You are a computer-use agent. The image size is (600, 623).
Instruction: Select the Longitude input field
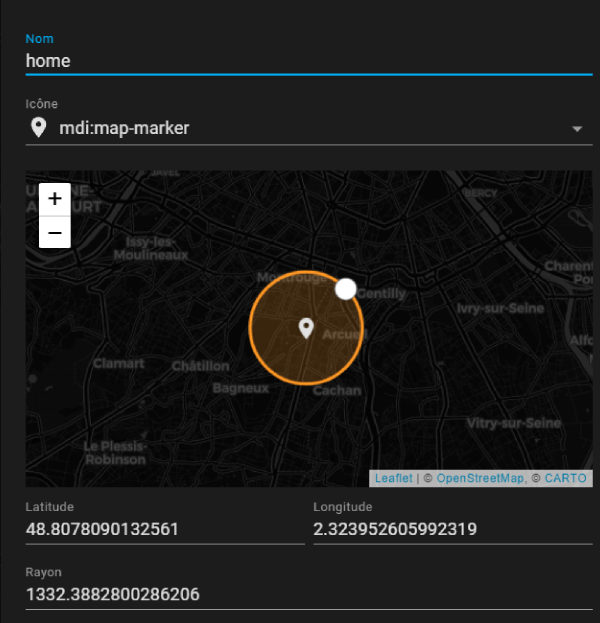[452, 529]
